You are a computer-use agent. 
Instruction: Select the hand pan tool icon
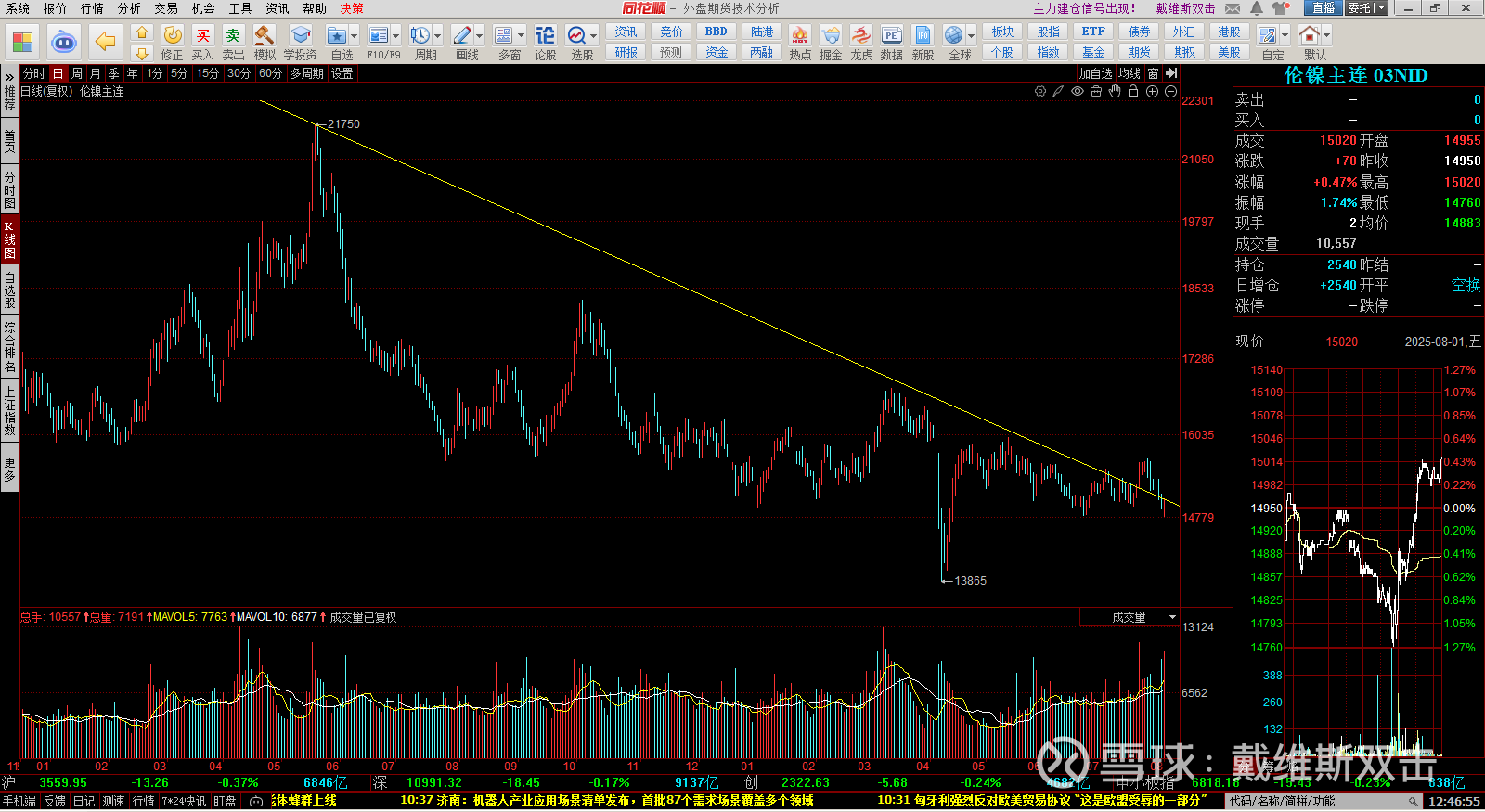(x=1115, y=91)
